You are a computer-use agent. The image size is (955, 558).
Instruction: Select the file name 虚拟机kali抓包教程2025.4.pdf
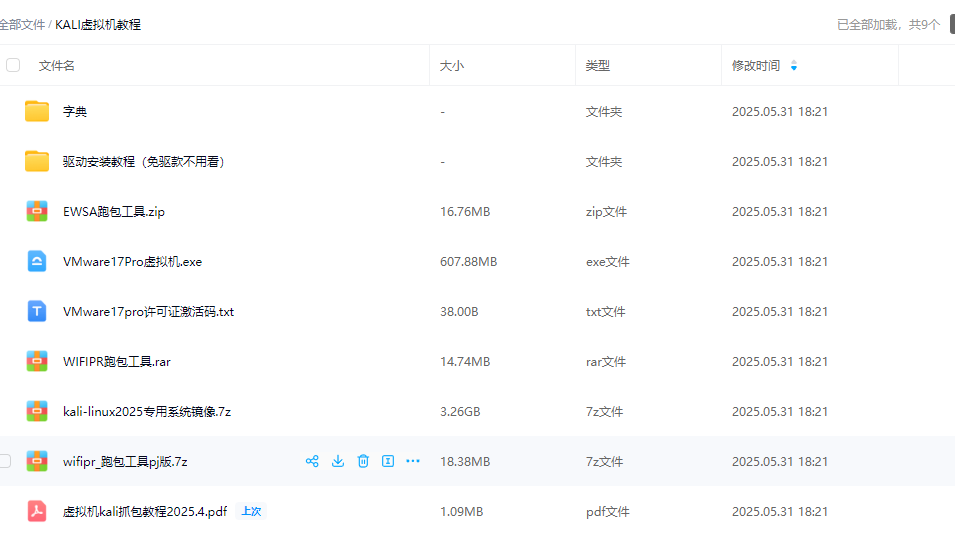pyautogui.click(x=145, y=511)
